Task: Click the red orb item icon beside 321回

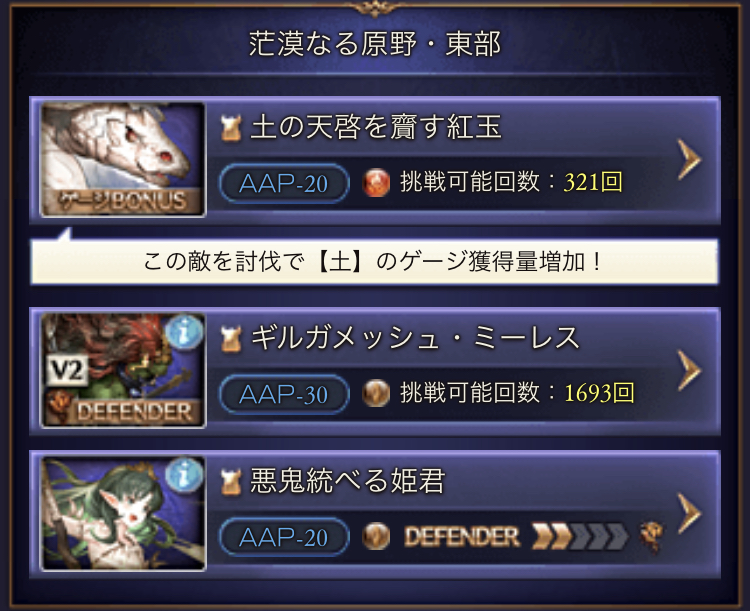Action: point(376,183)
